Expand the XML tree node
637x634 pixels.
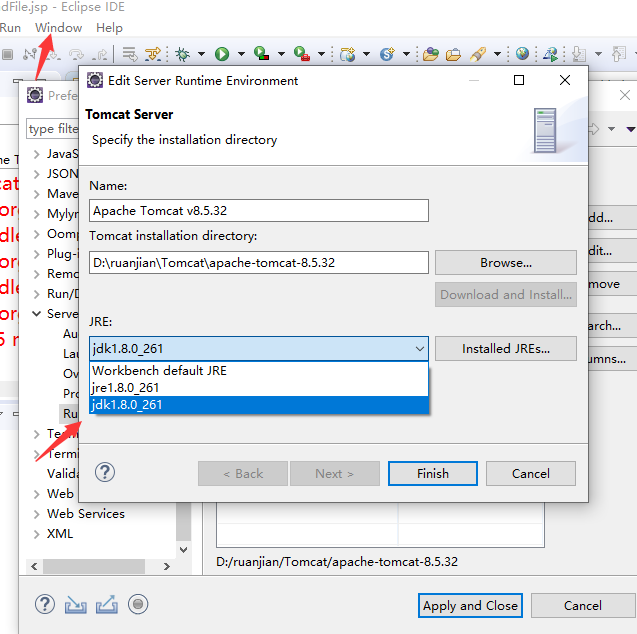click(x=37, y=534)
